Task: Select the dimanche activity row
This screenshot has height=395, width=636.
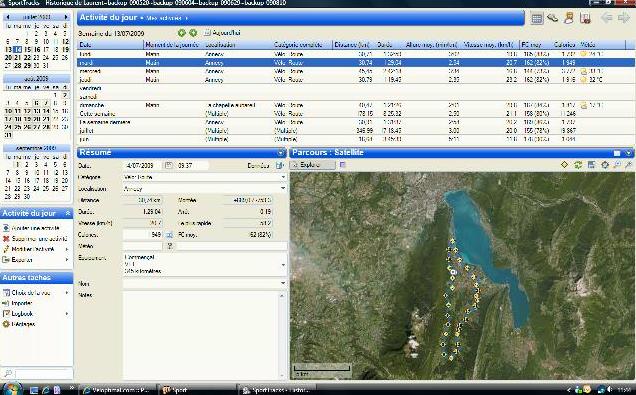Action: point(355,105)
